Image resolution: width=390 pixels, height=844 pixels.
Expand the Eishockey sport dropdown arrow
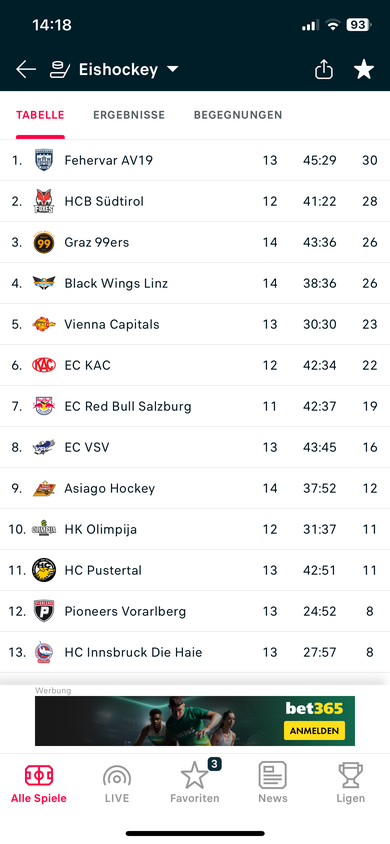(x=172, y=69)
